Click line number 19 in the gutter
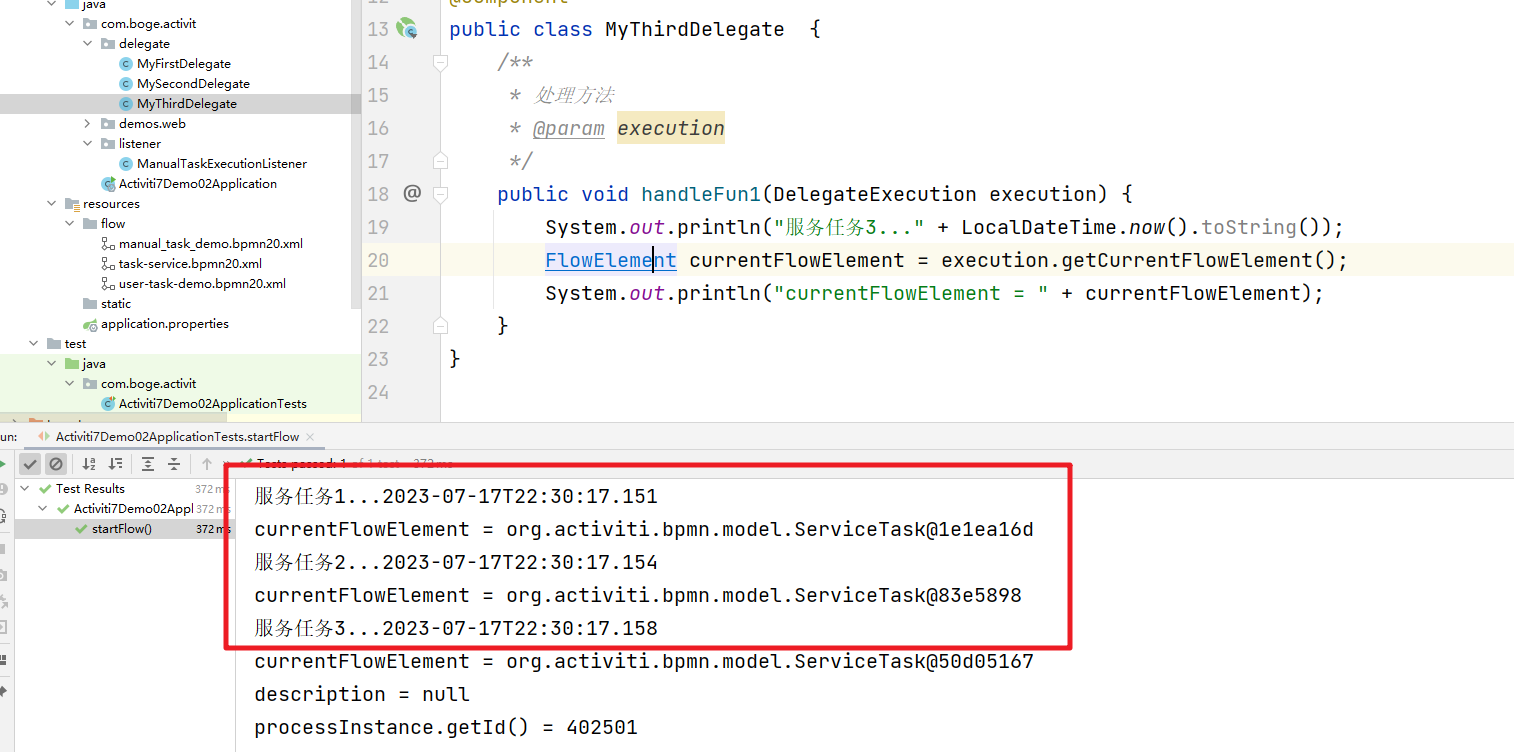This screenshot has height=752, width=1514. pyautogui.click(x=378, y=227)
